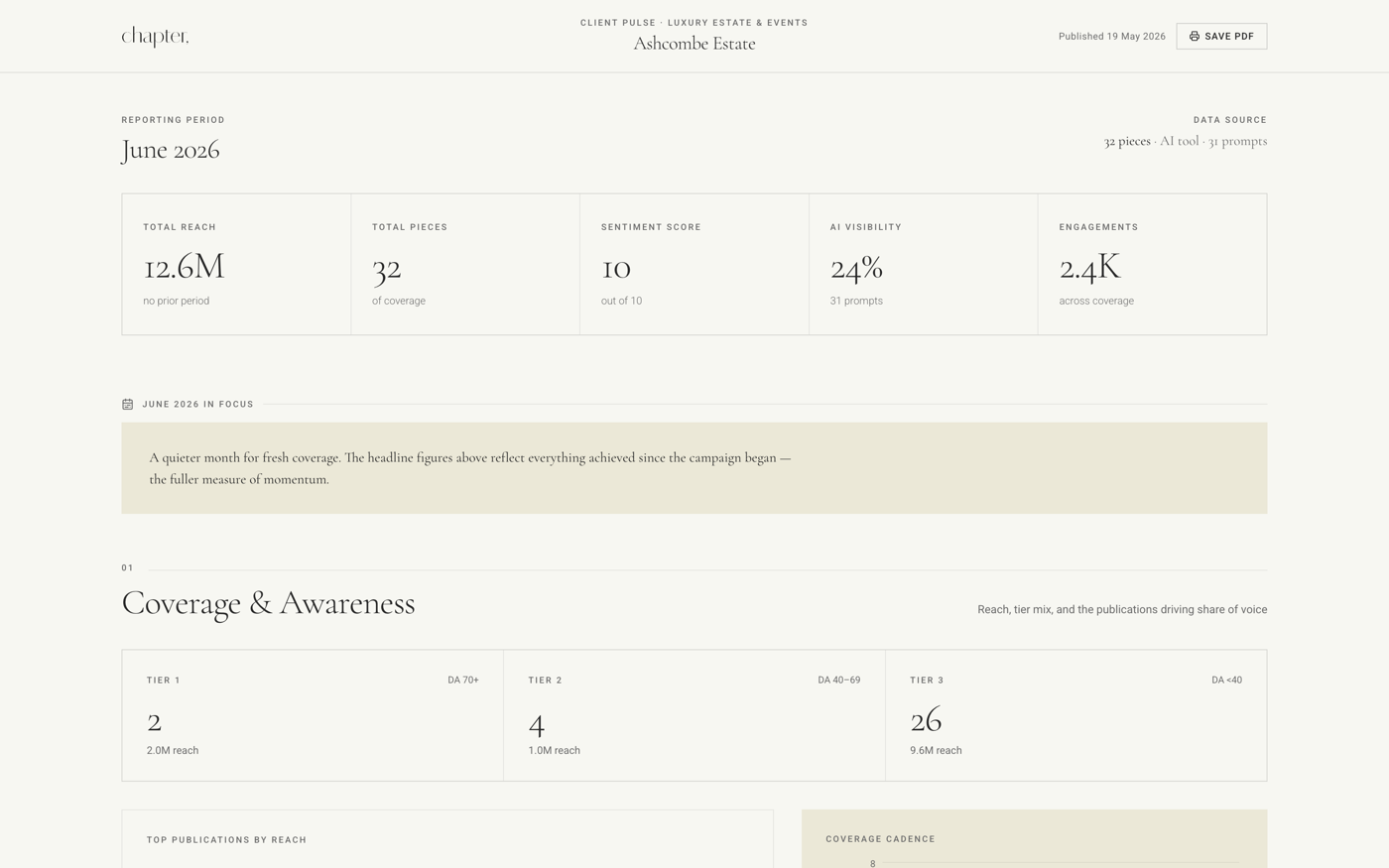
Task: Click 'Client Pulse · Luxury Estate & Events' header
Action: point(694,22)
